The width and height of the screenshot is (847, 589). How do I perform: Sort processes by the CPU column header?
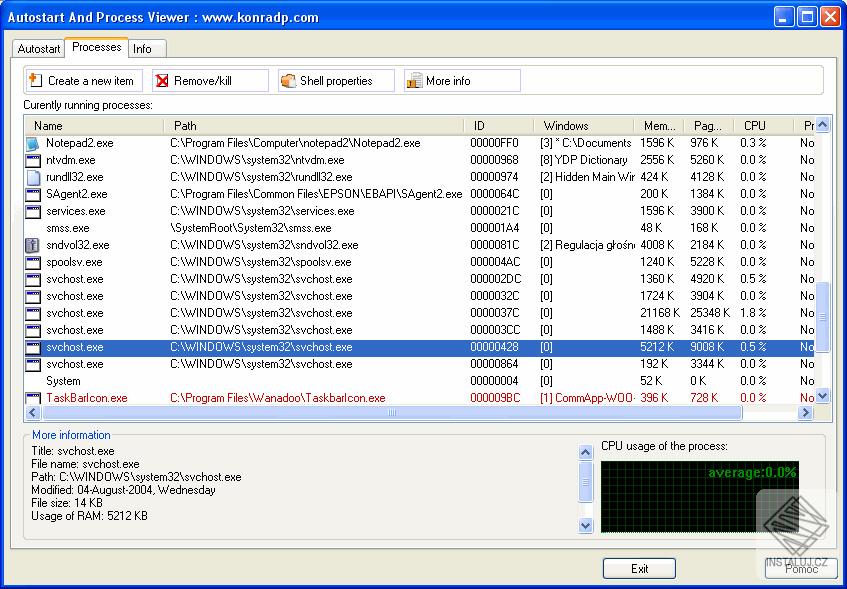tap(757, 125)
